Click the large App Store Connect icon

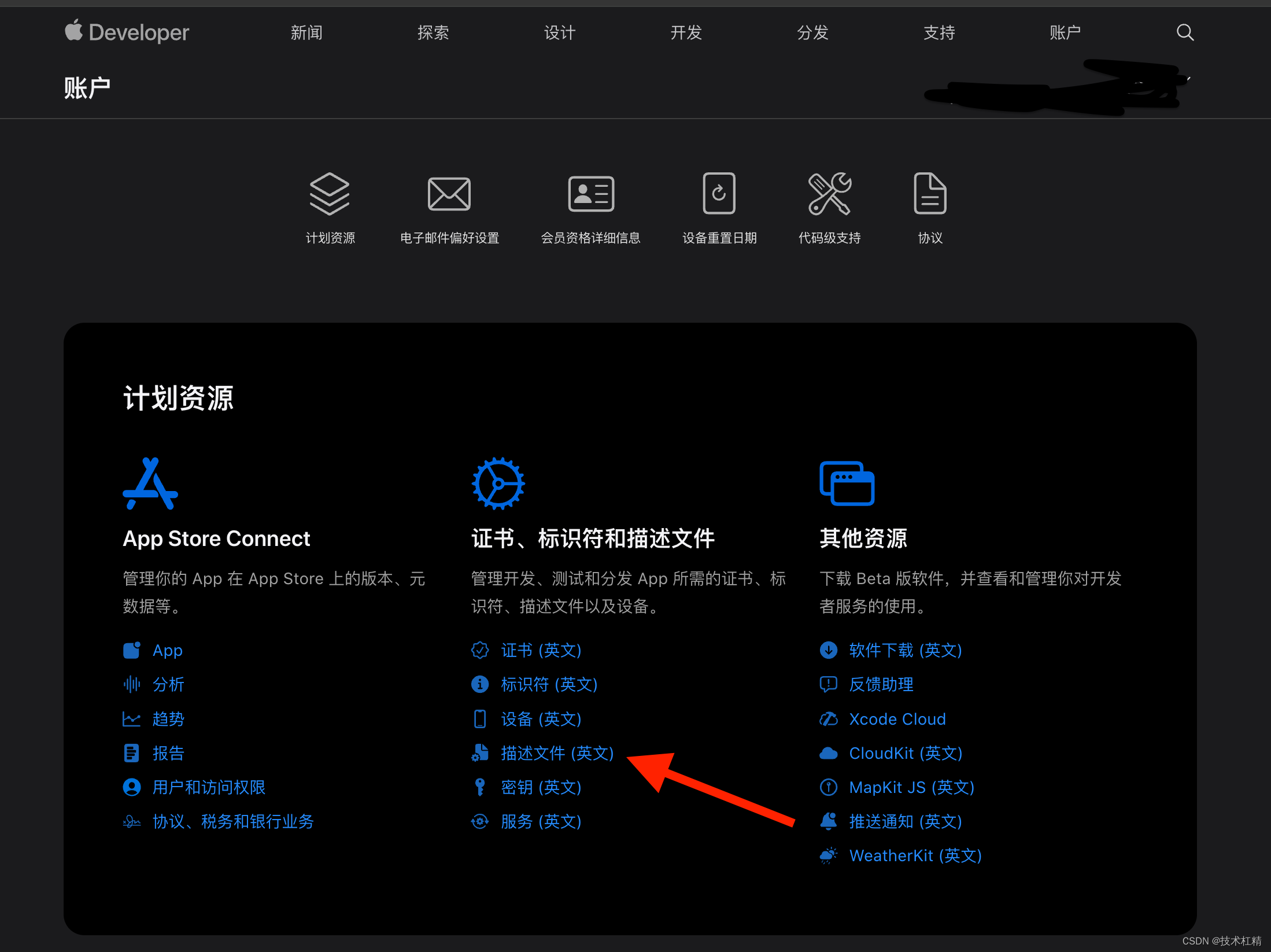[x=150, y=484]
